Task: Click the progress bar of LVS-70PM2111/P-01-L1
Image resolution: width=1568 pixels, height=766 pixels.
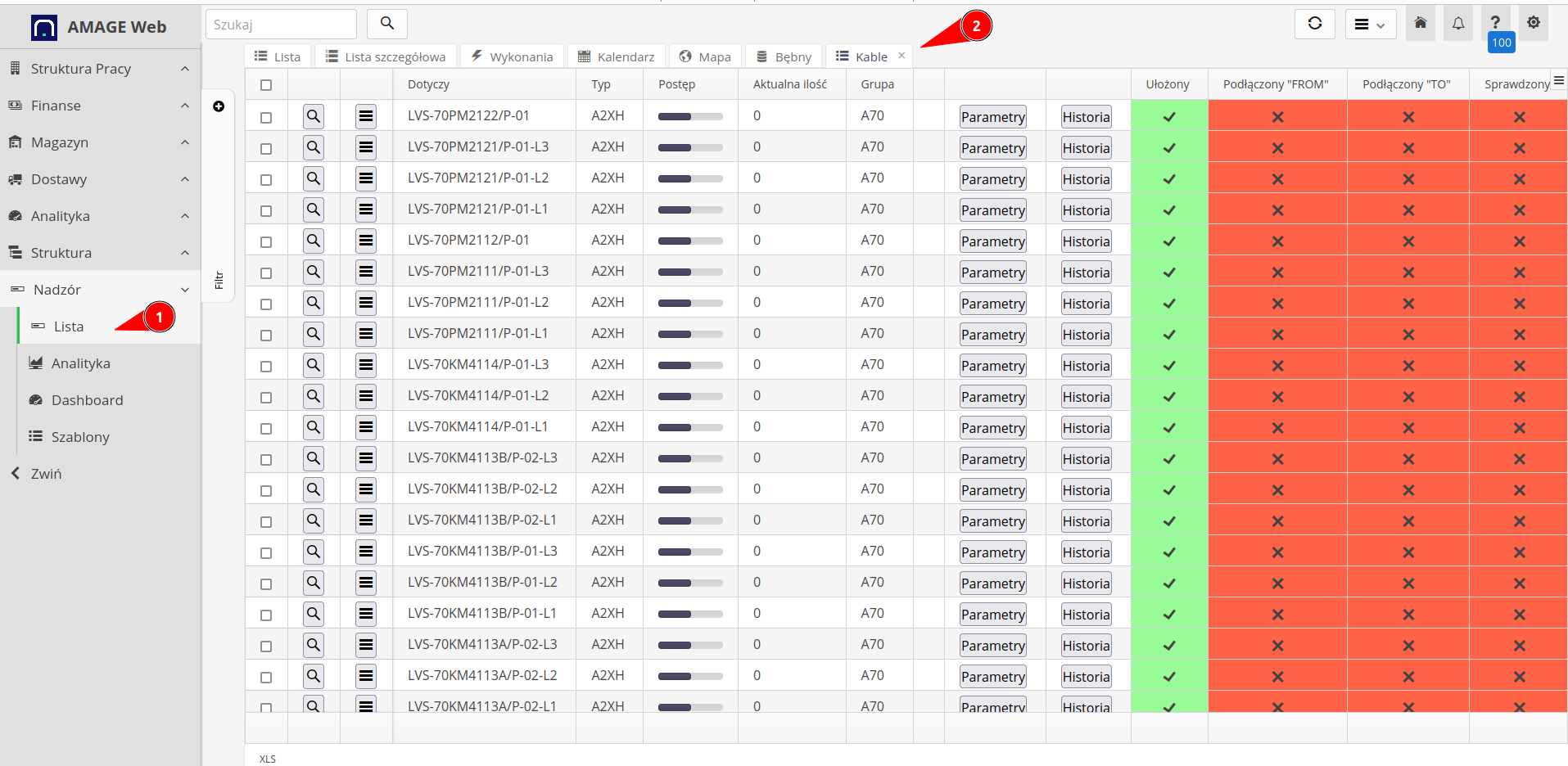Action: point(689,333)
